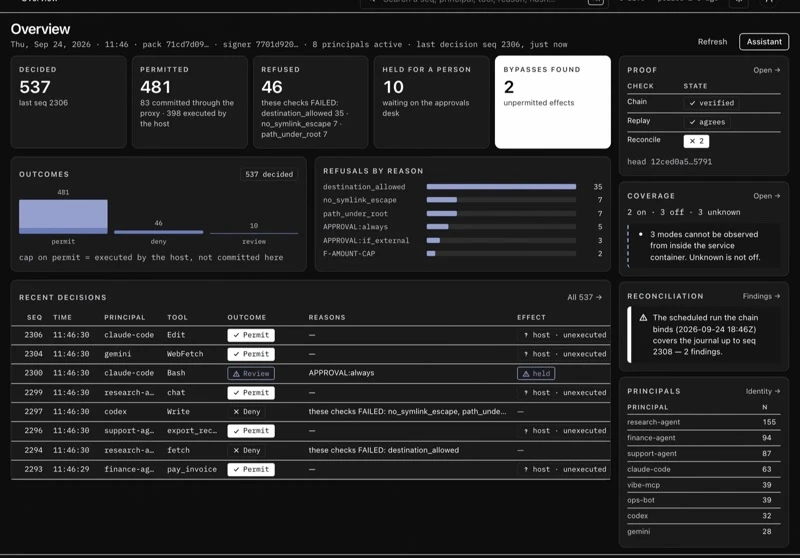Click the Bash tool cell in row 2300

[x=176, y=373]
